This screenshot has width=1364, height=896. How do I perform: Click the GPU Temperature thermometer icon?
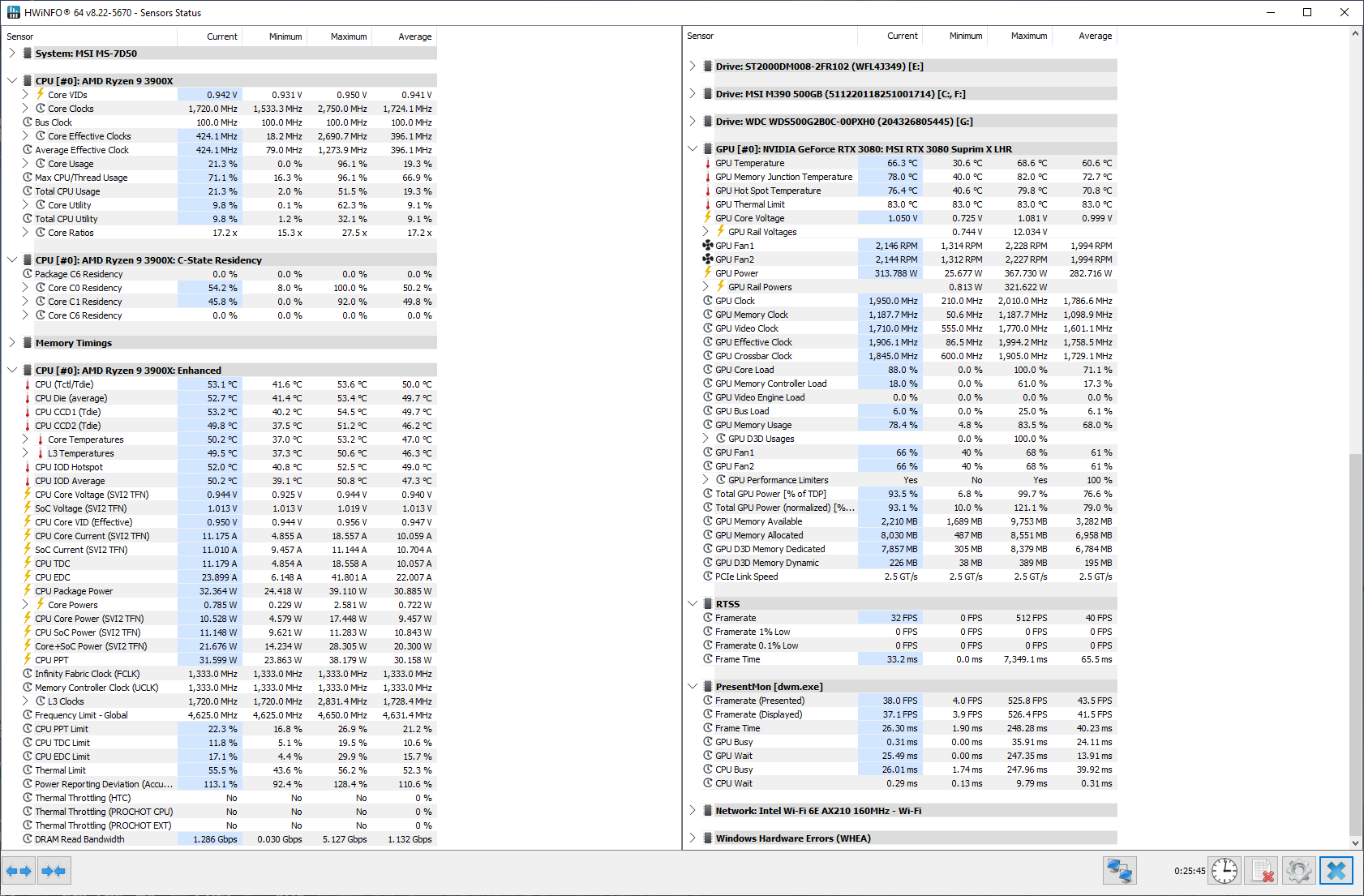pos(708,163)
